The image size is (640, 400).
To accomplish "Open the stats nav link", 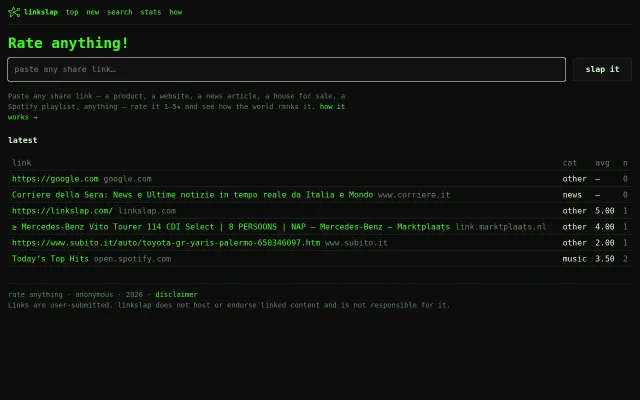I will [x=151, y=12].
